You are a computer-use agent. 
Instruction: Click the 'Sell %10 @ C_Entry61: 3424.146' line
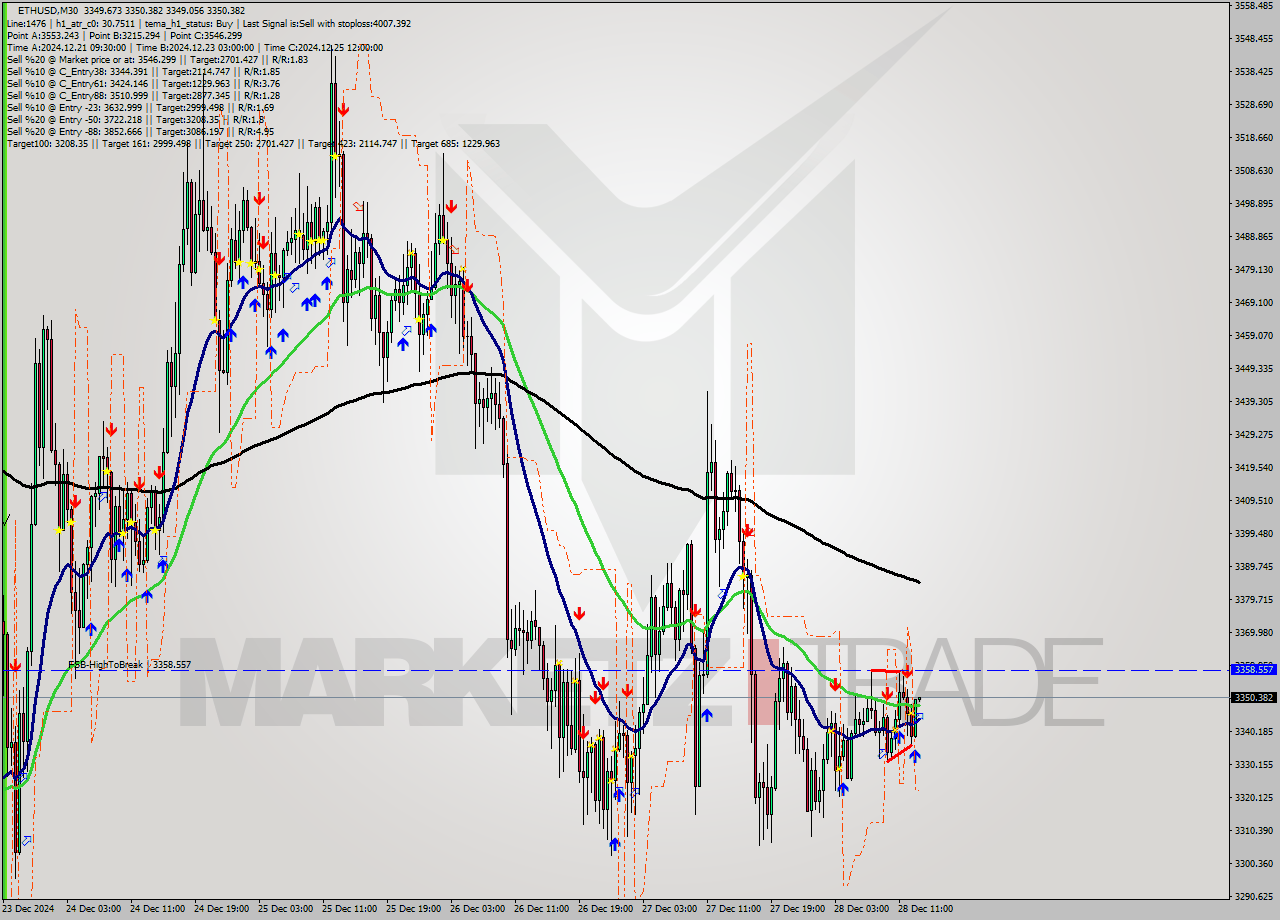click(143, 83)
